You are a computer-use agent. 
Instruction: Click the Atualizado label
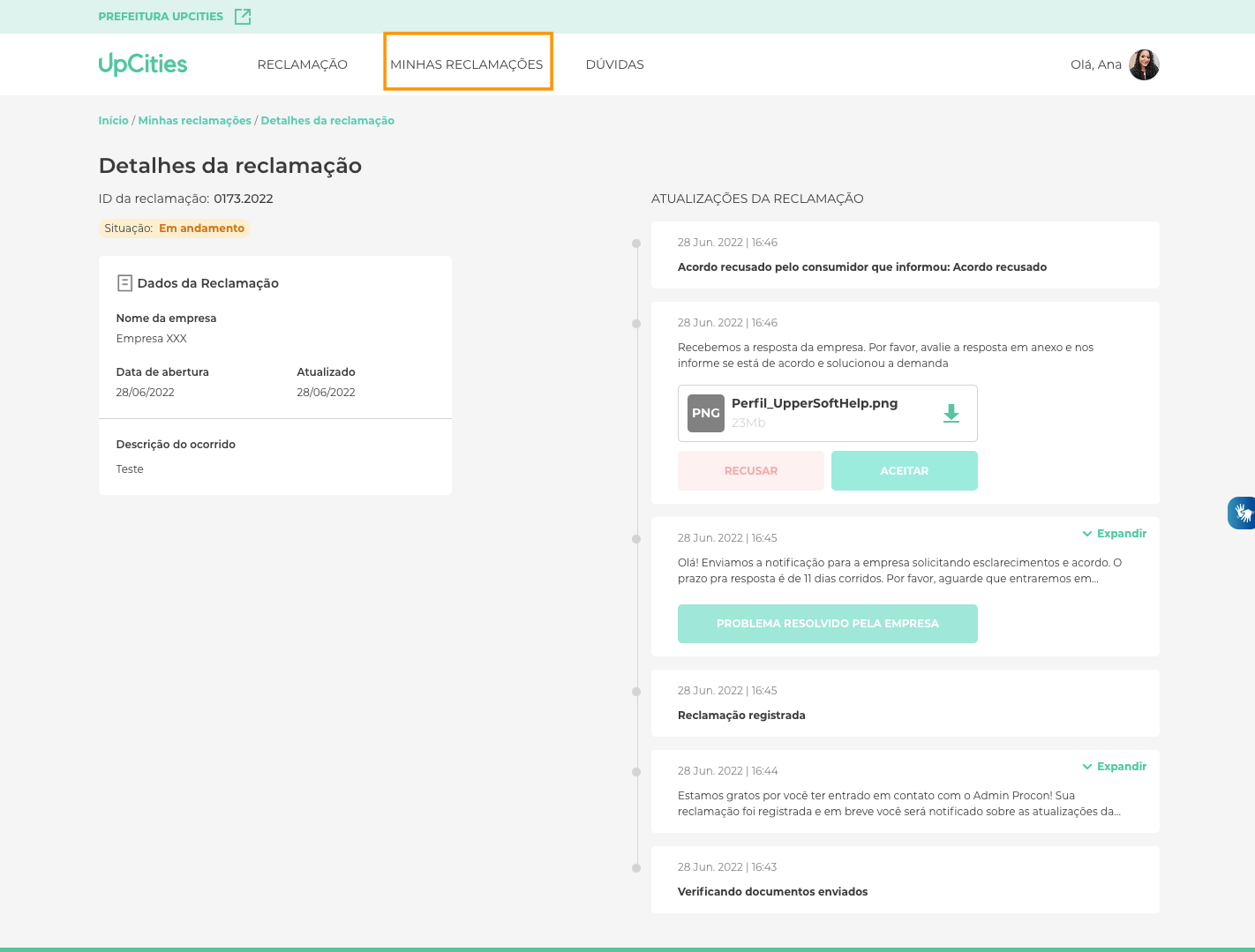pyautogui.click(x=327, y=372)
